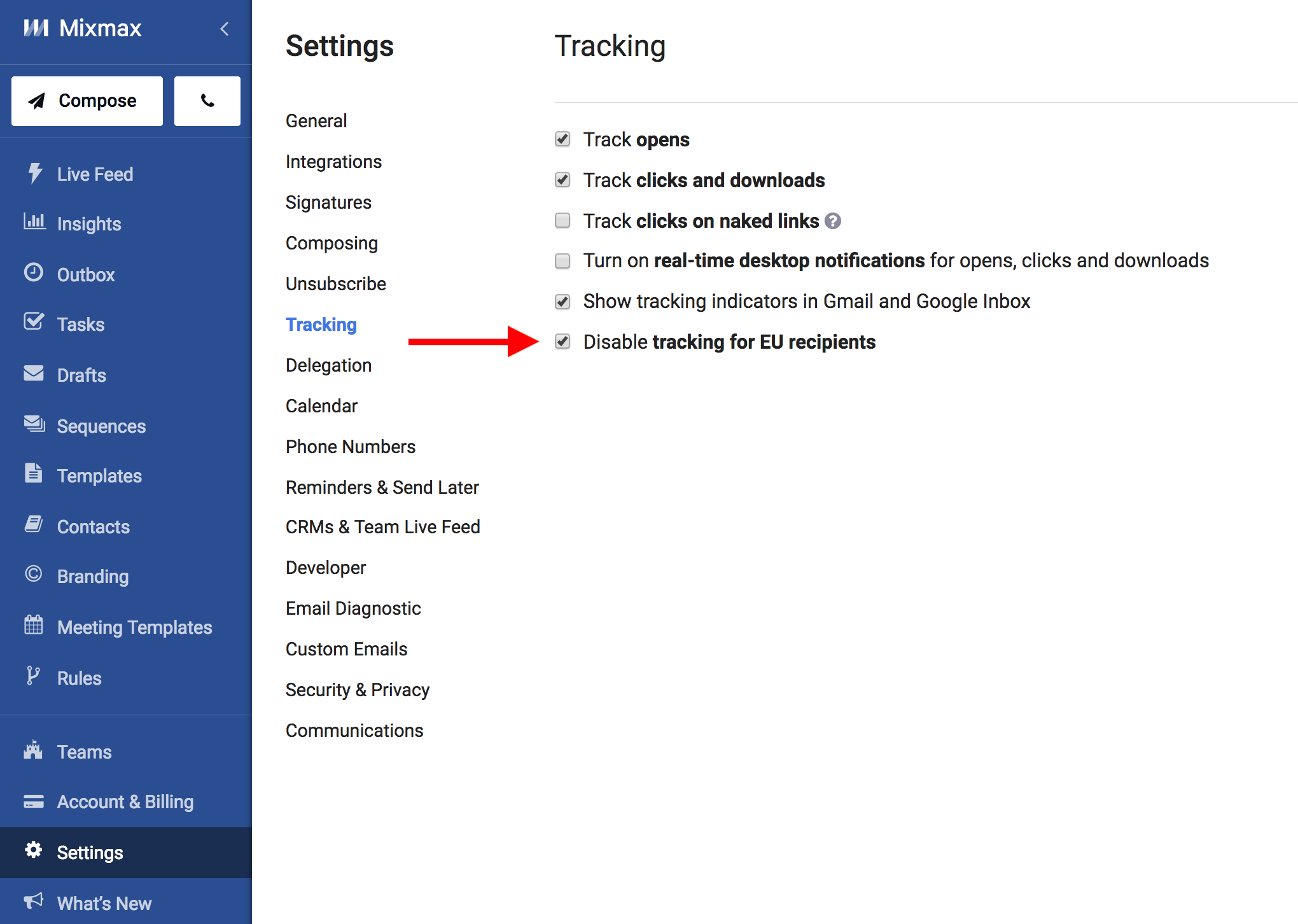Uncheck Disable tracking for EU recipients
1298x924 pixels.
click(562, 342)
